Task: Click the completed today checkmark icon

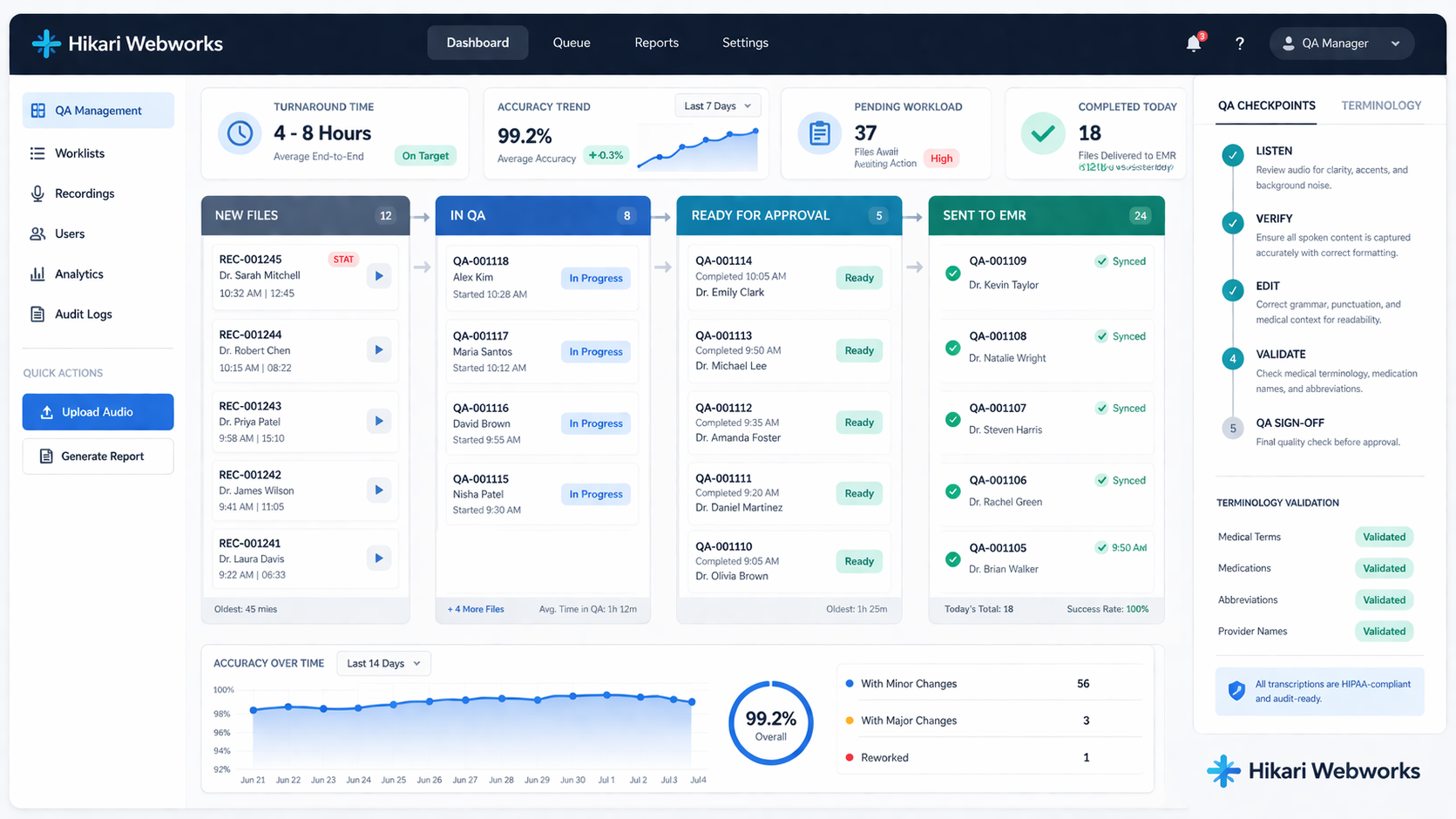Action: click(x=1043, y=133)
